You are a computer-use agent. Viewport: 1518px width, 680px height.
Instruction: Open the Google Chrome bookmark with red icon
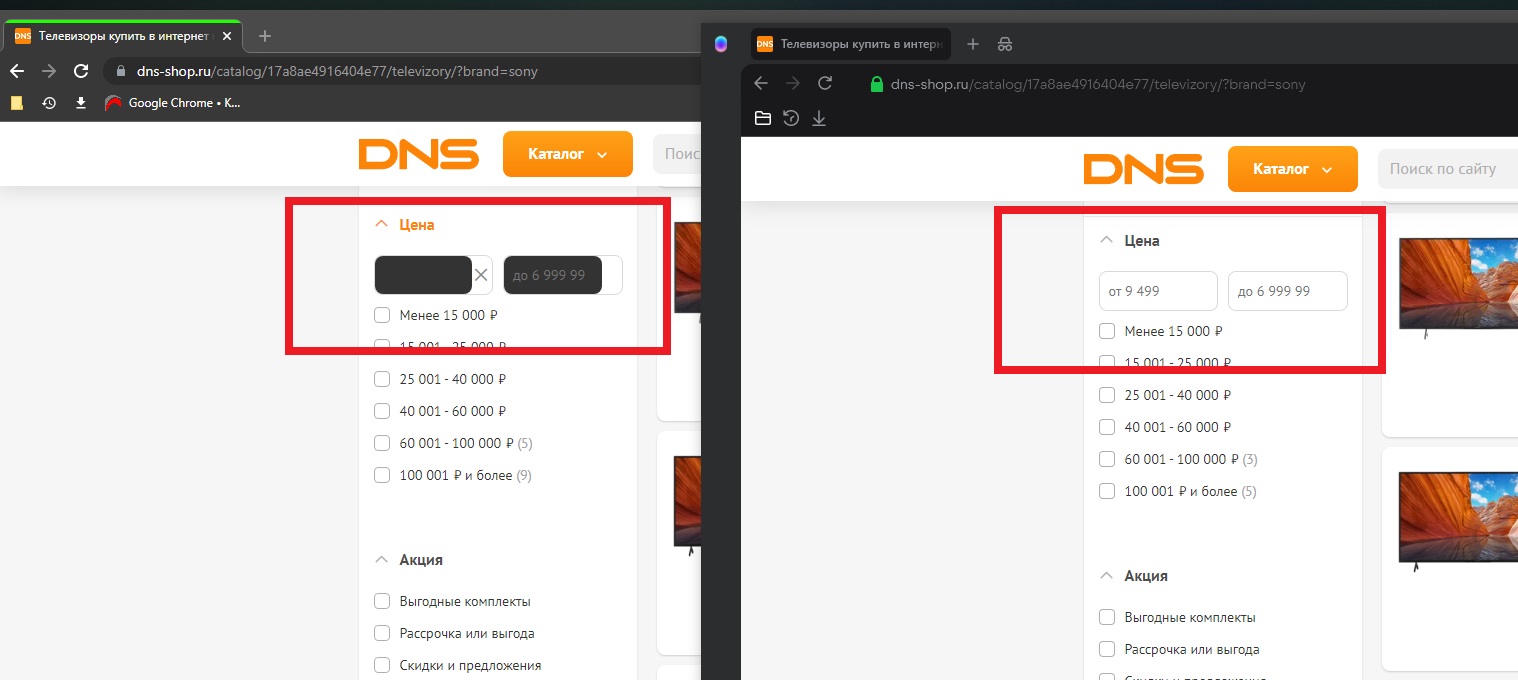173,103
